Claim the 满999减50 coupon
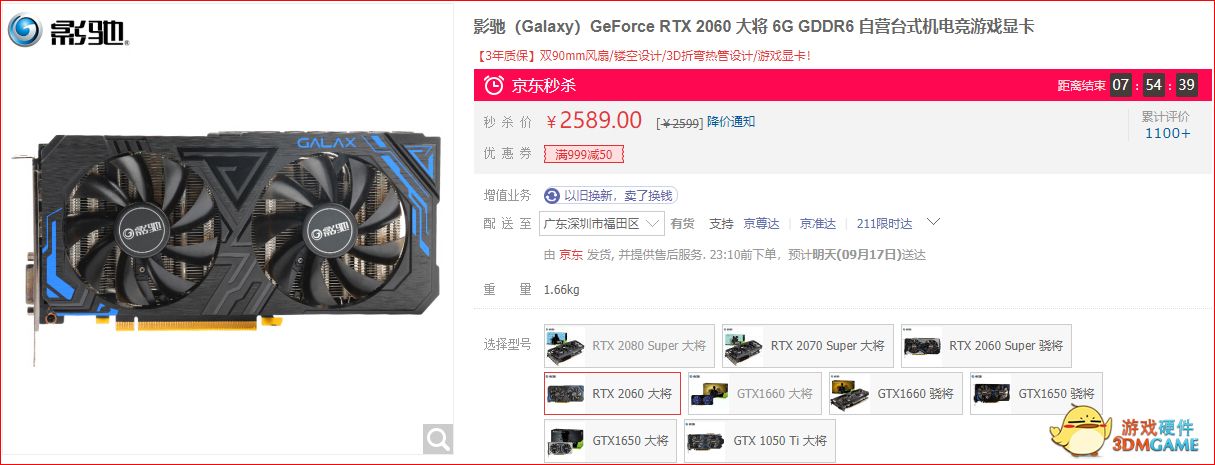This screenshot has width=1215, height=465. 584,154
